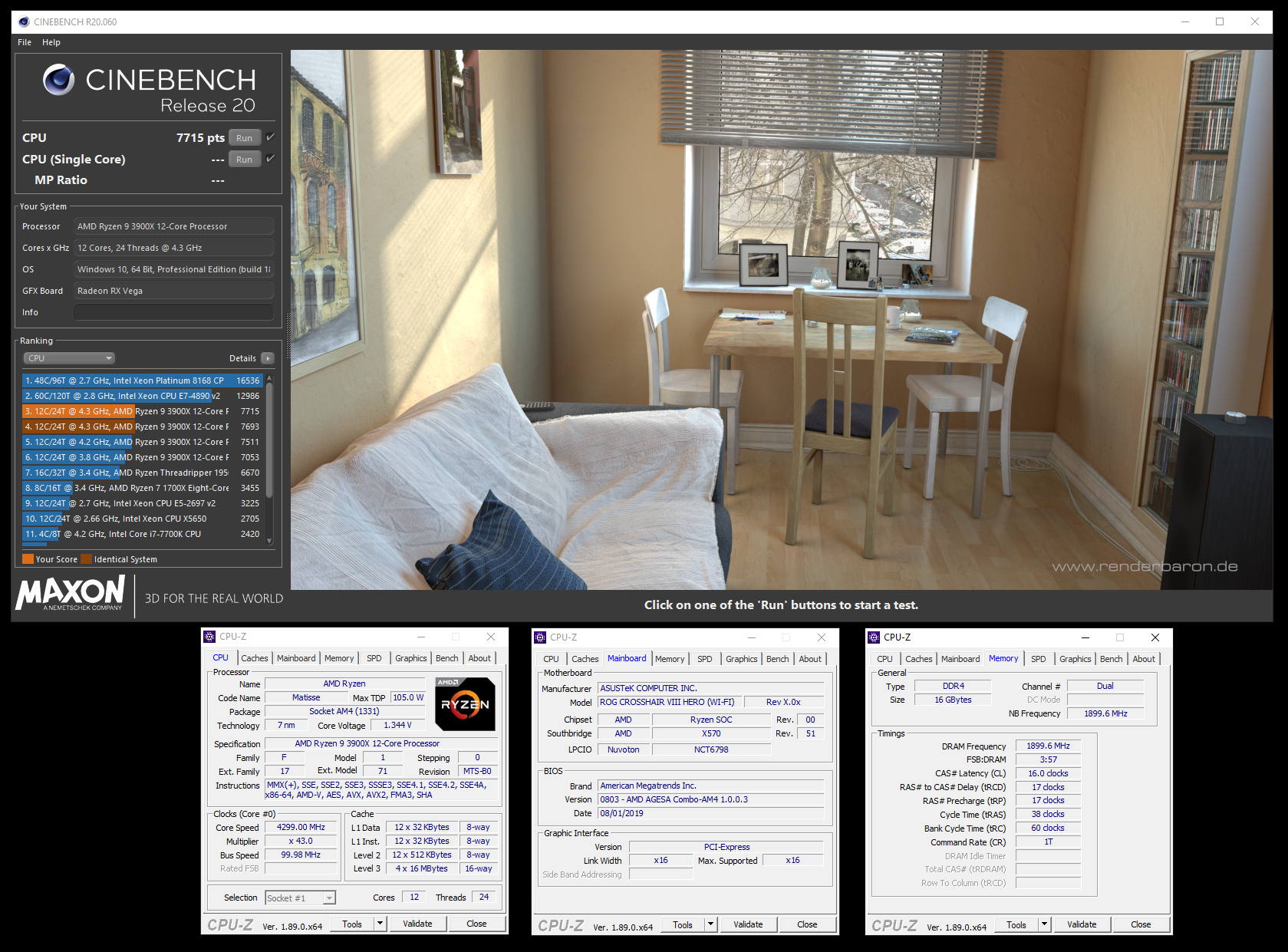This screenshot has height=952, width=1288.
Task: Click the GFX Board field Radeon RX Vega
Action: tap(174, 291)
